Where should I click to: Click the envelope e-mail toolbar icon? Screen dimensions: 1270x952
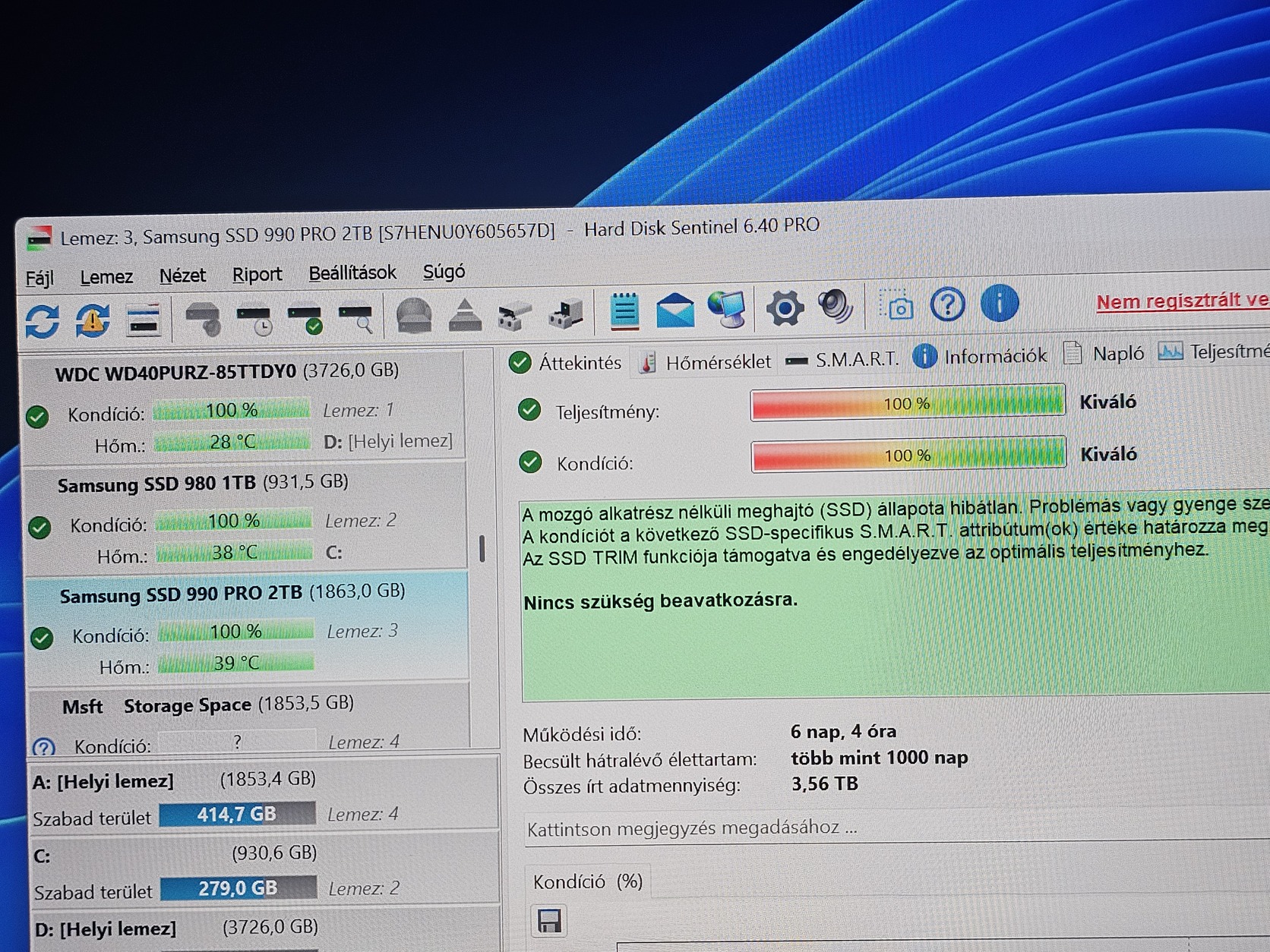point(675,311)
